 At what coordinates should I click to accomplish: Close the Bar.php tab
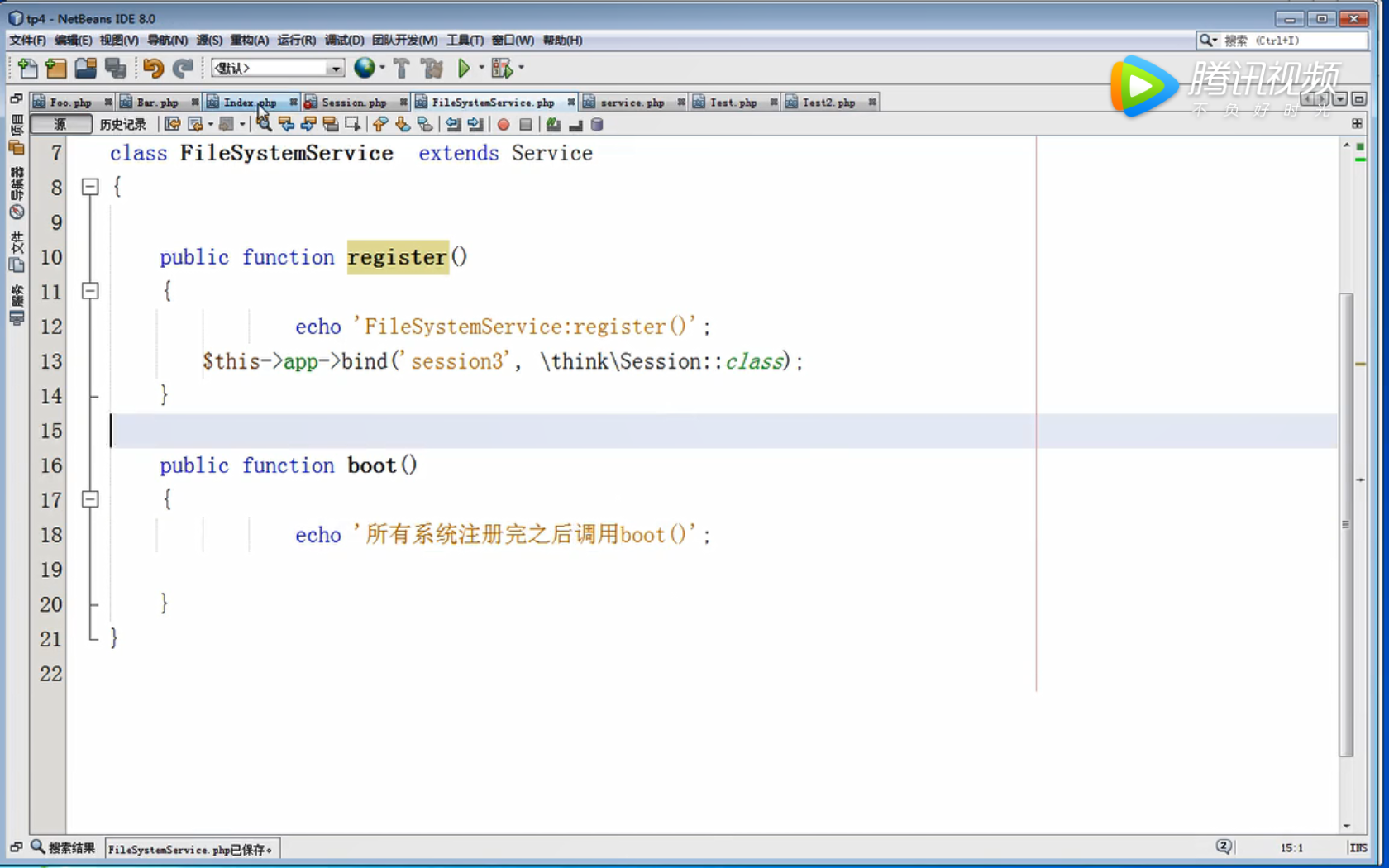(x=195, y=102)
